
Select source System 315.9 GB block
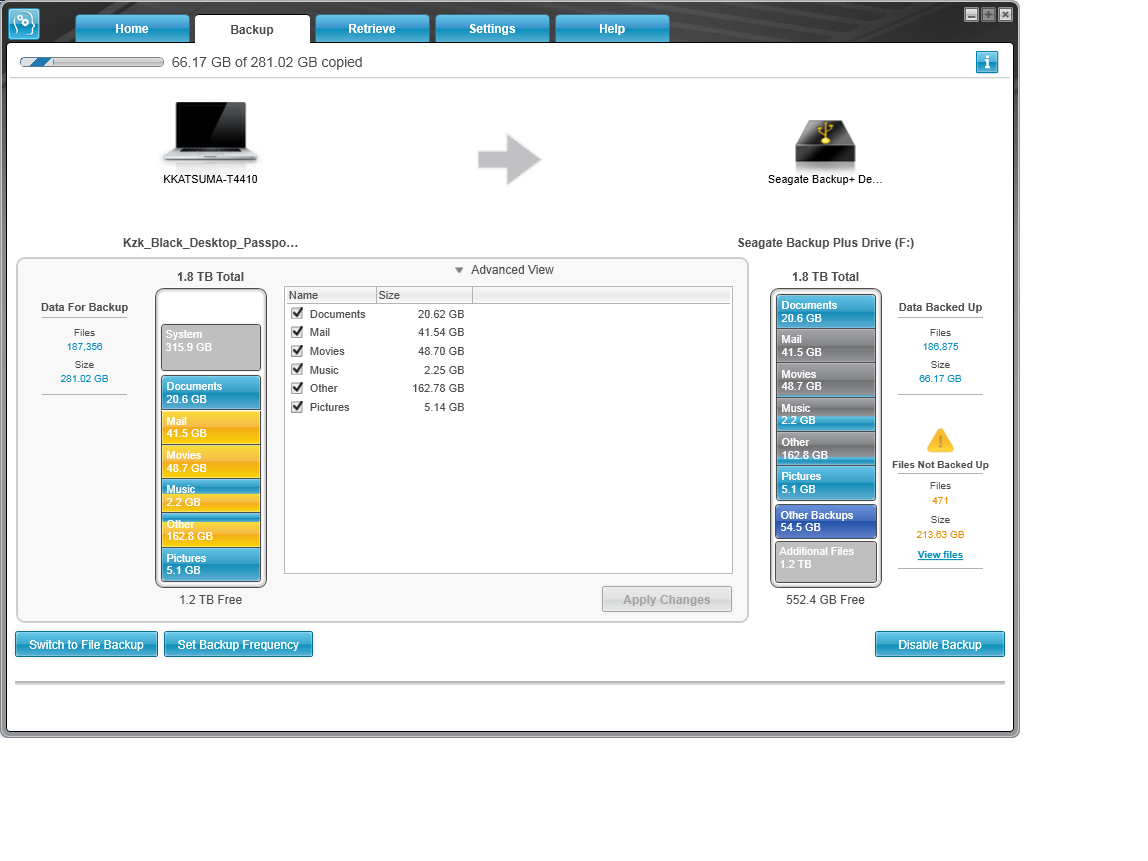[211, 347]
